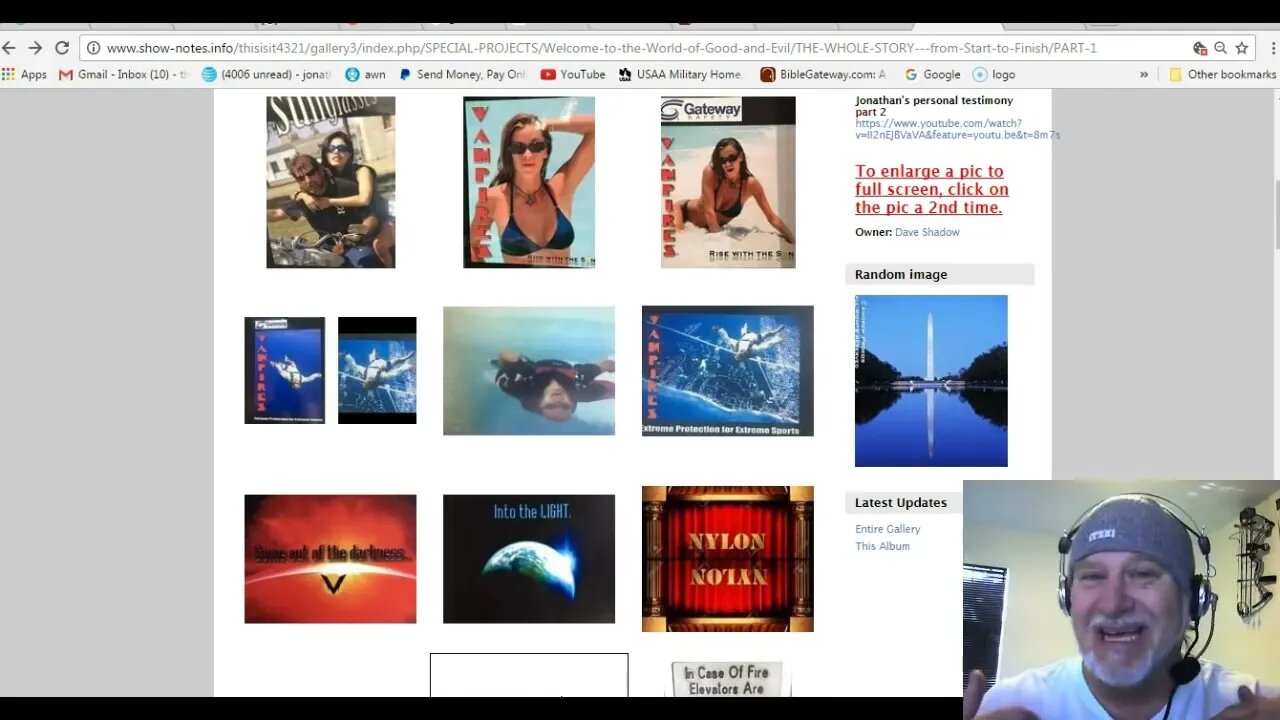The height and width of the screenshot is (720, 1280).
Task: Open the USAA Military Home bookmark
Action: [680, 74]
